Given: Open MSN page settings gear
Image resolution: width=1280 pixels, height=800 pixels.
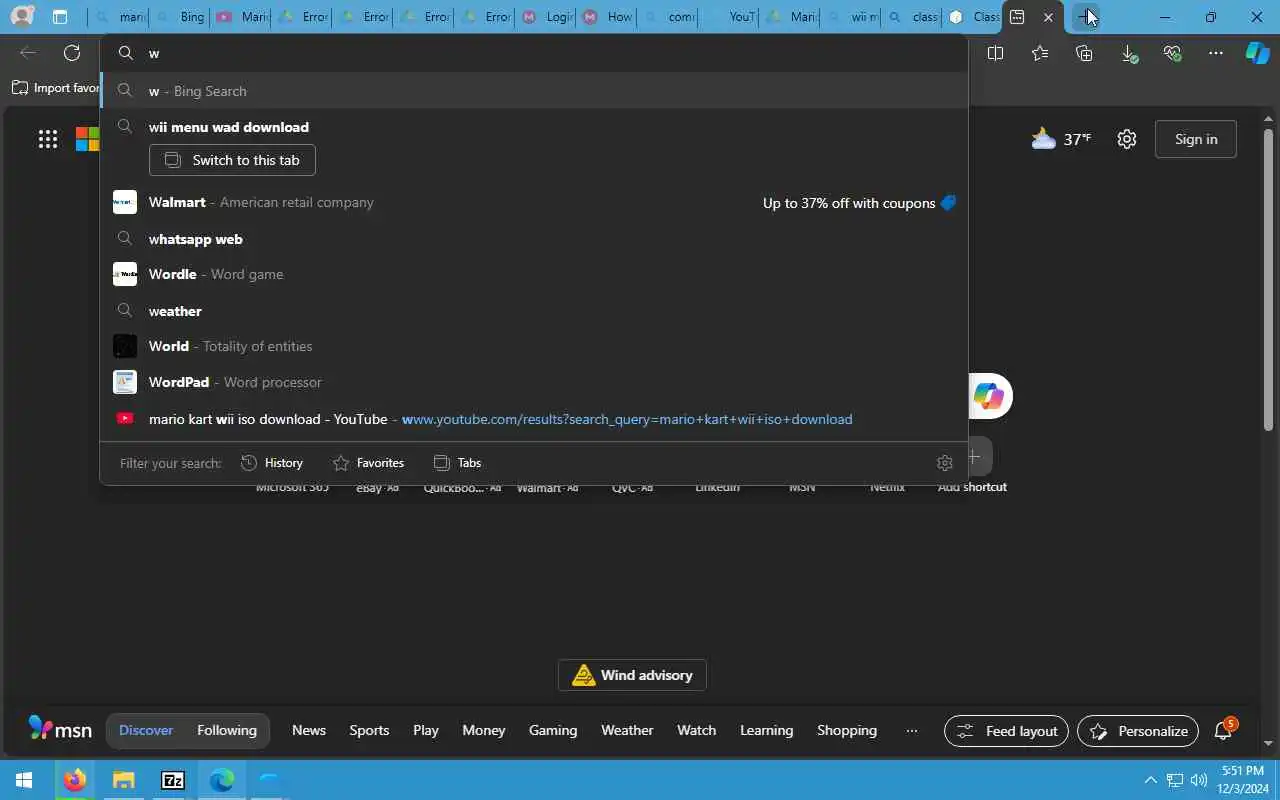Looking at the screenshot, I should click(x=1127, y=139).
